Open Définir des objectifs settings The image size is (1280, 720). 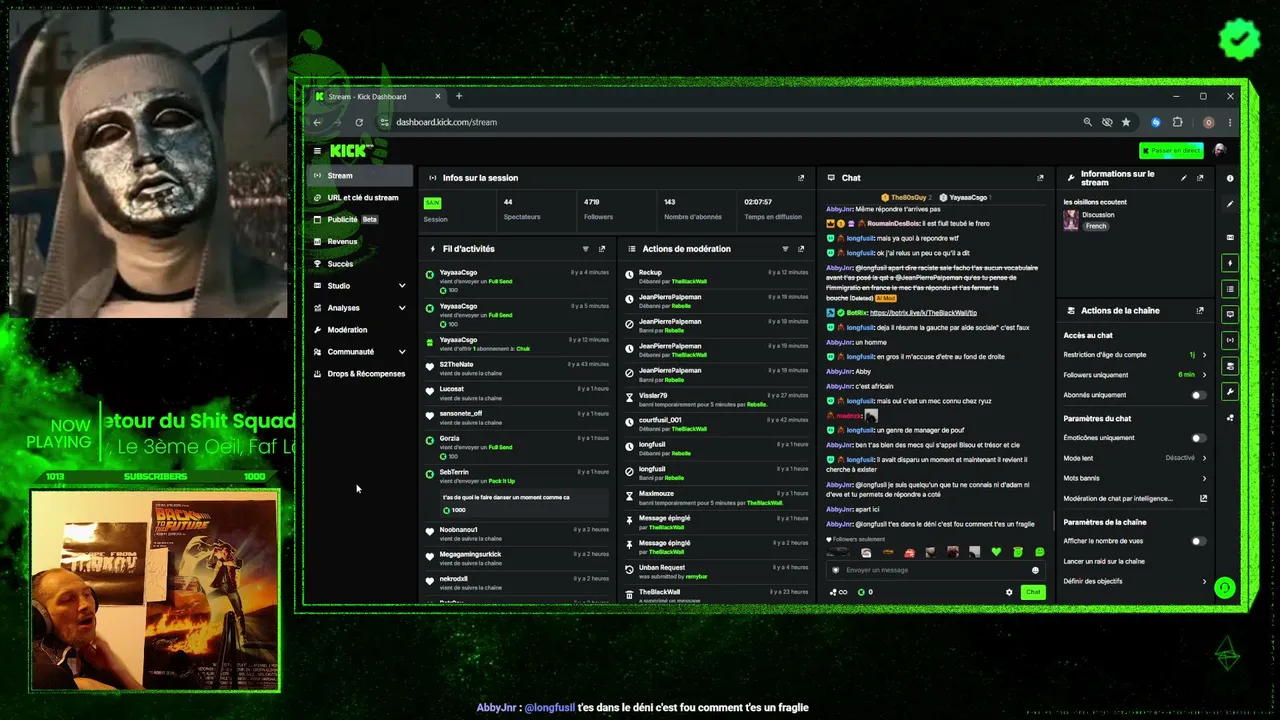[x=1134, y=581]
